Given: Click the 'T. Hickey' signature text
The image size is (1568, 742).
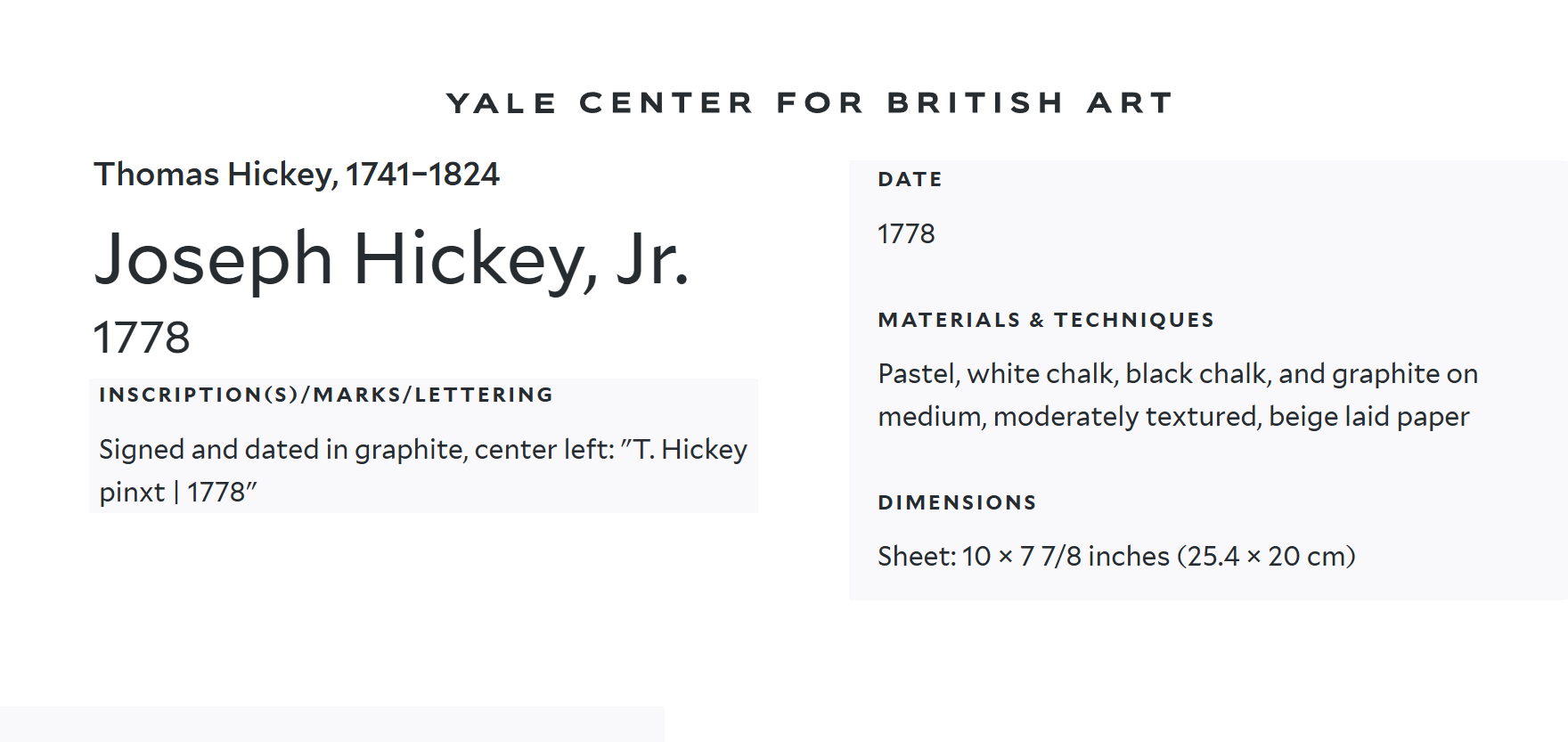Looking at the screenshot, I should pos(690,450).
